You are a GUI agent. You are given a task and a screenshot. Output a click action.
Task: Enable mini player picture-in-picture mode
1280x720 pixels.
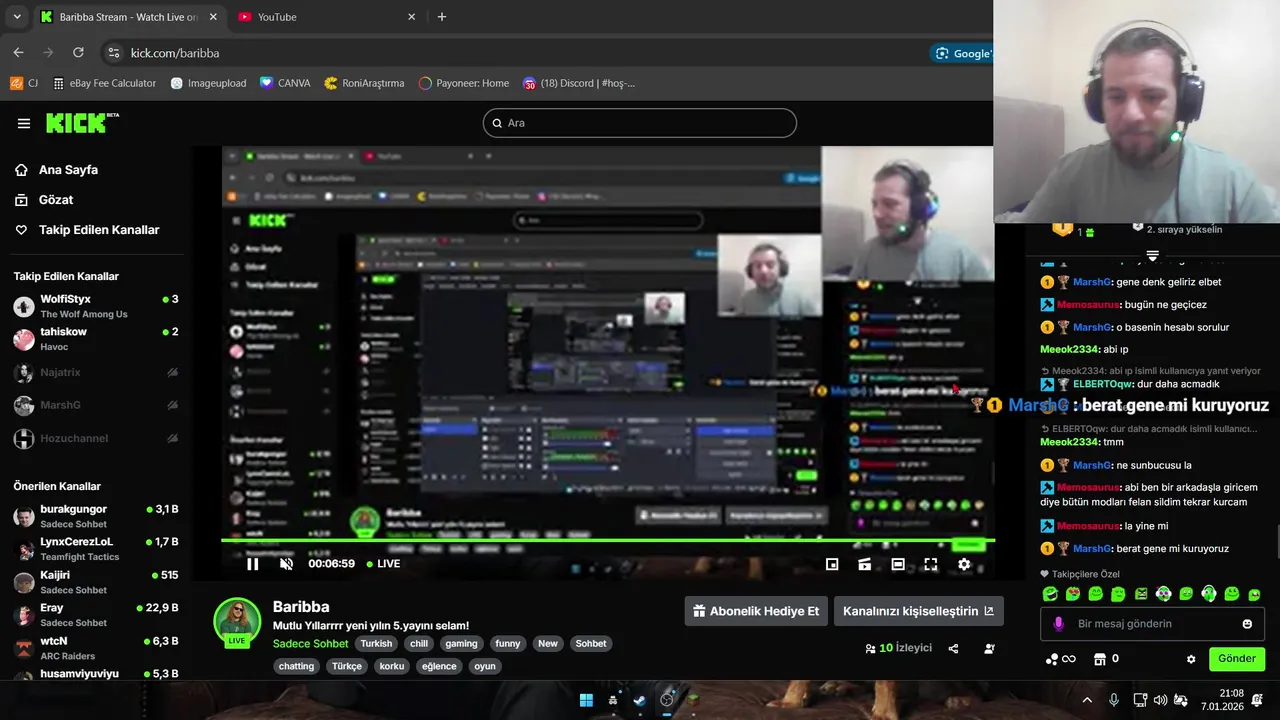[x=832, y=564]
